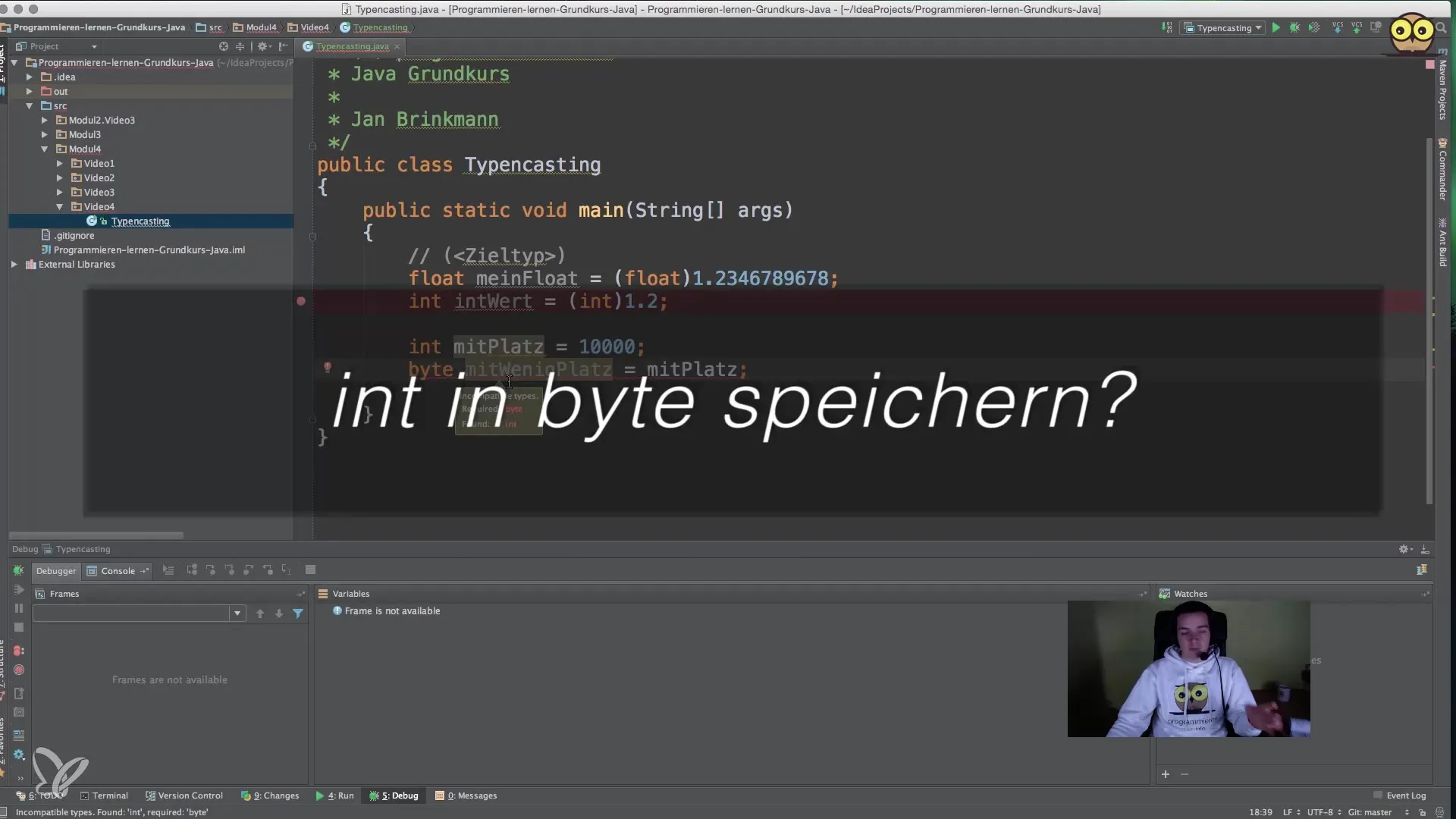Open the Frames thread dropdown
Image resolution: width=1456 pixels, height=819 pixels.
[x=237, y=613]
